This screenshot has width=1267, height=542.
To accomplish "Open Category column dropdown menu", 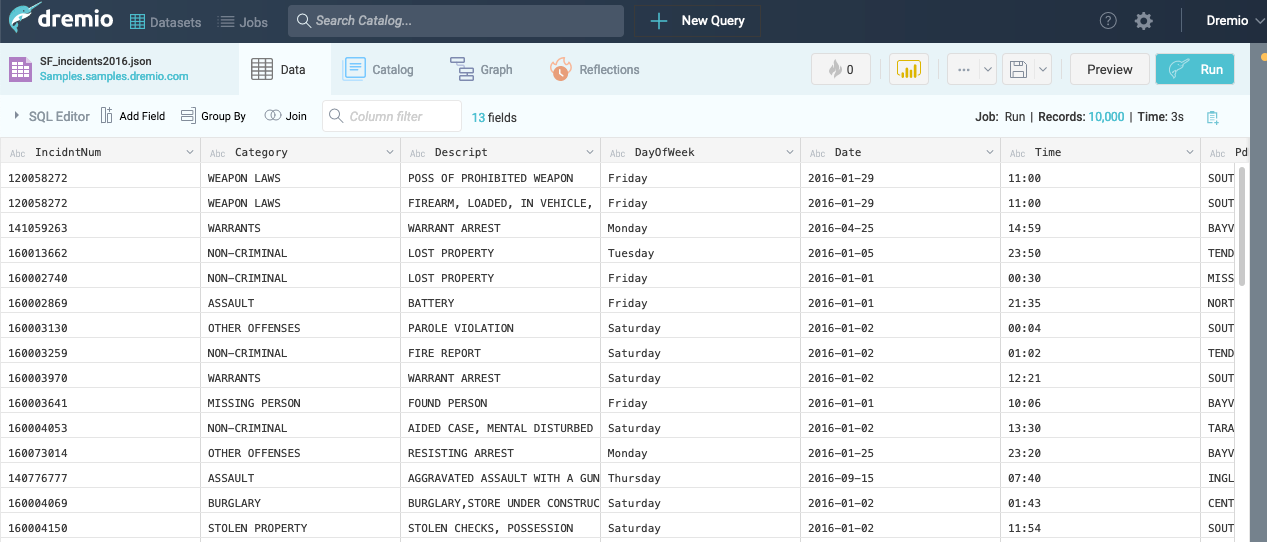I will point(390,152).
